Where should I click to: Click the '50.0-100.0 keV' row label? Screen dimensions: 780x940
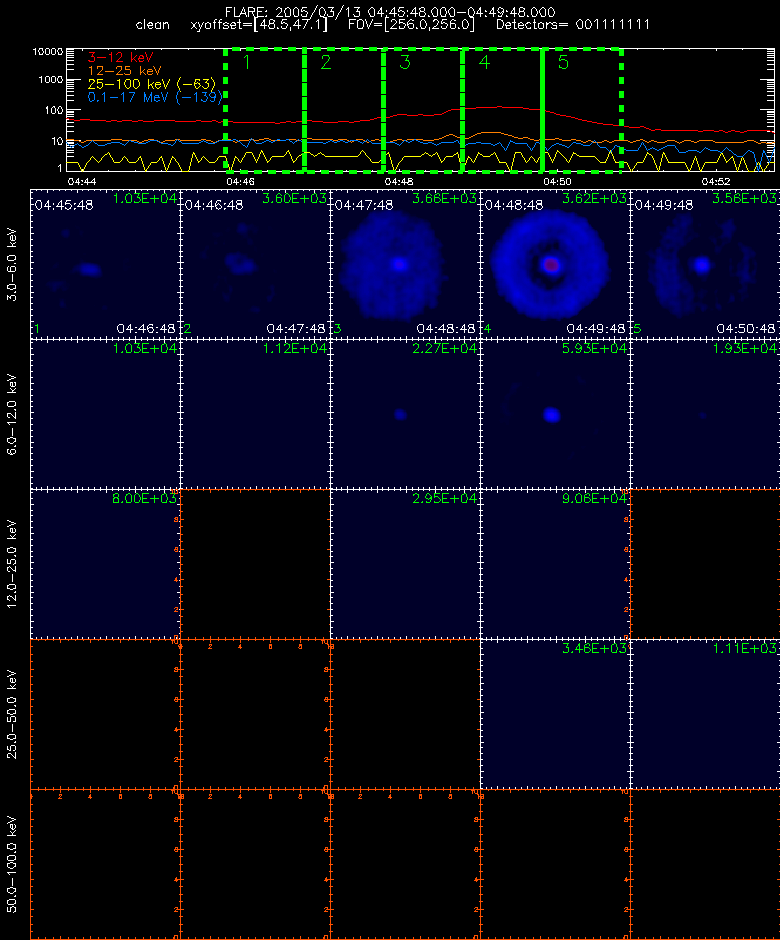pyautogui.click(x=12, y=864)
